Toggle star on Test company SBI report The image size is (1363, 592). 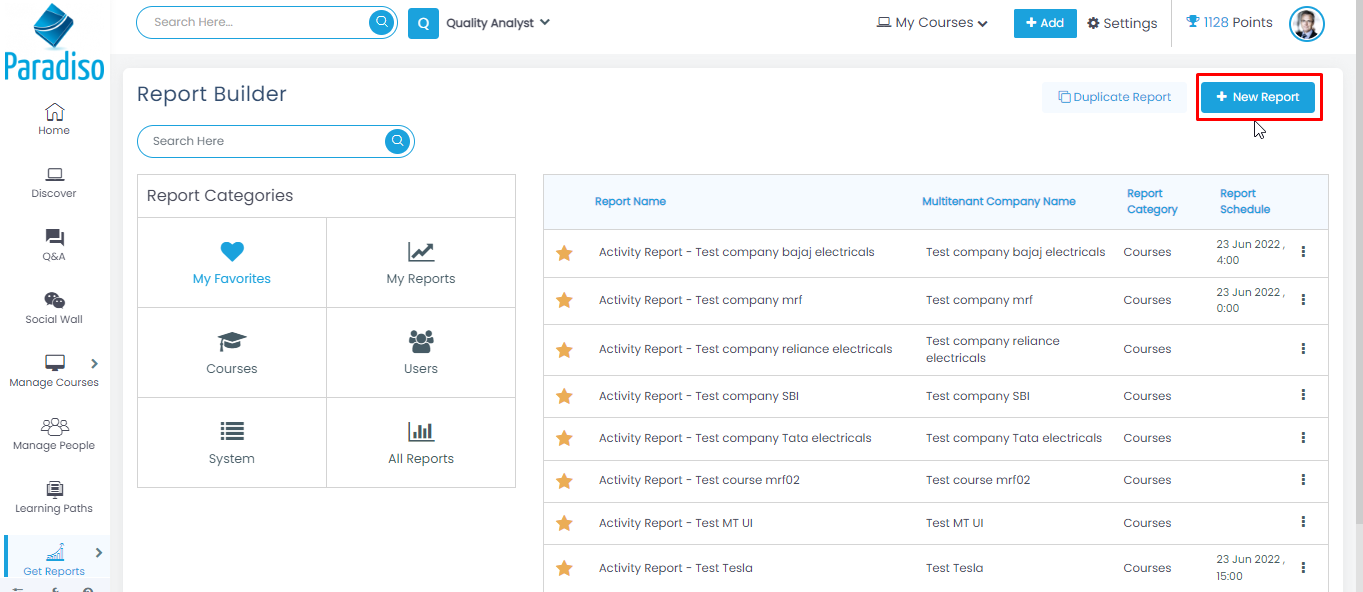pos(564,396)
